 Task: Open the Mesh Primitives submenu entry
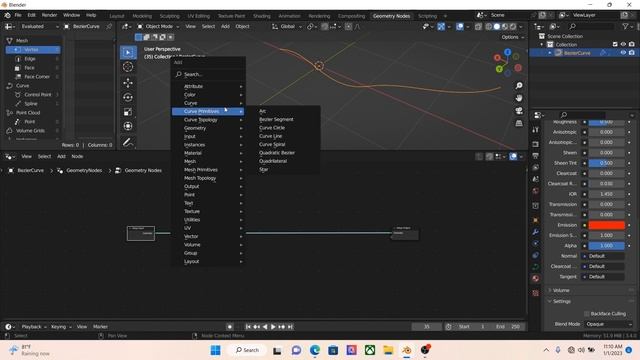208,170
